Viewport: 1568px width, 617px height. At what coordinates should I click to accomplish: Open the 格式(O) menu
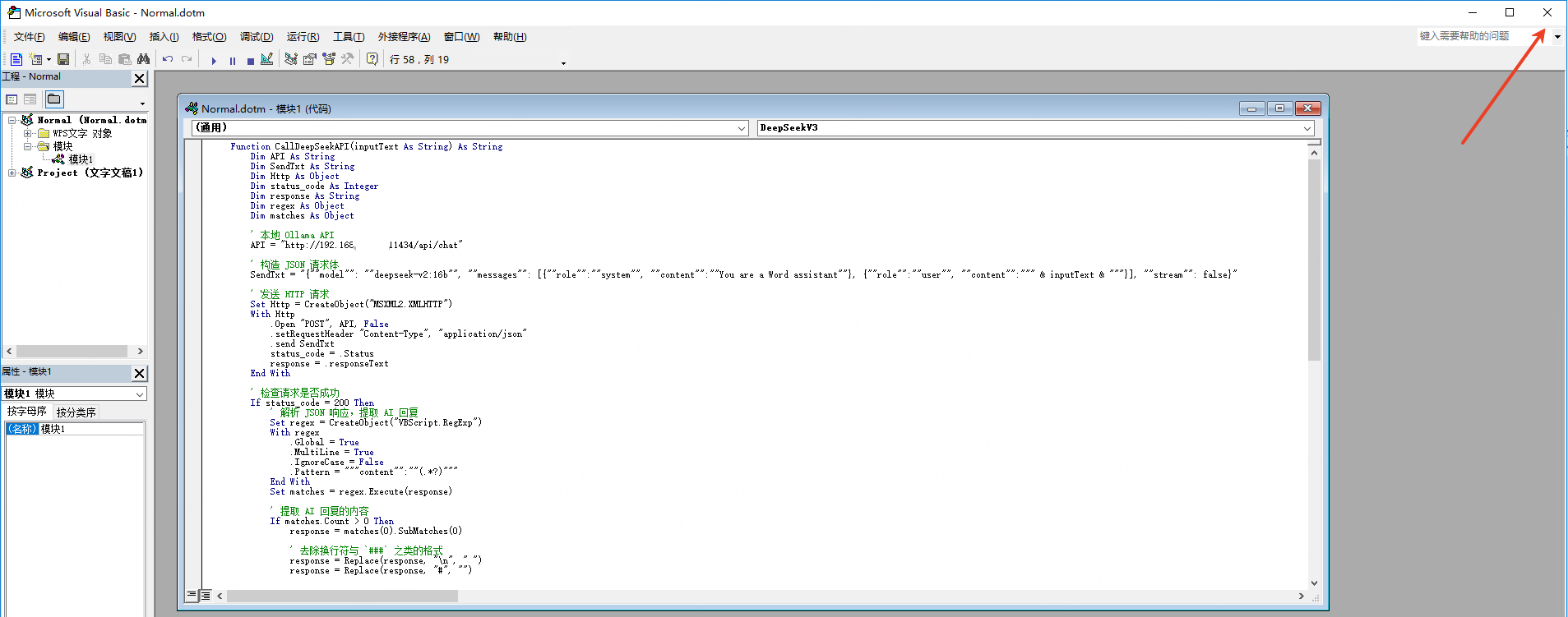[209, 37]
